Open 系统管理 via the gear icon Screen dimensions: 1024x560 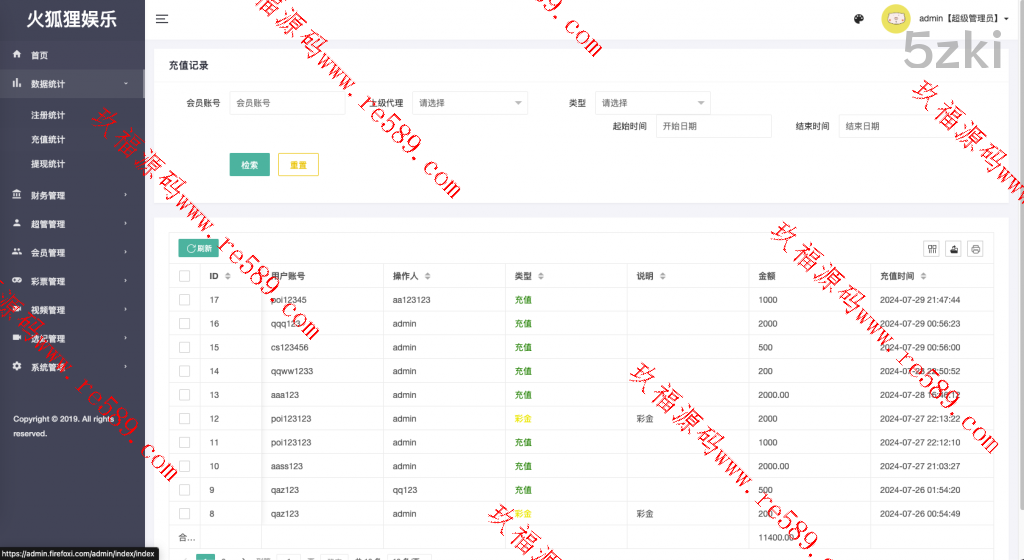pos(17,366)
